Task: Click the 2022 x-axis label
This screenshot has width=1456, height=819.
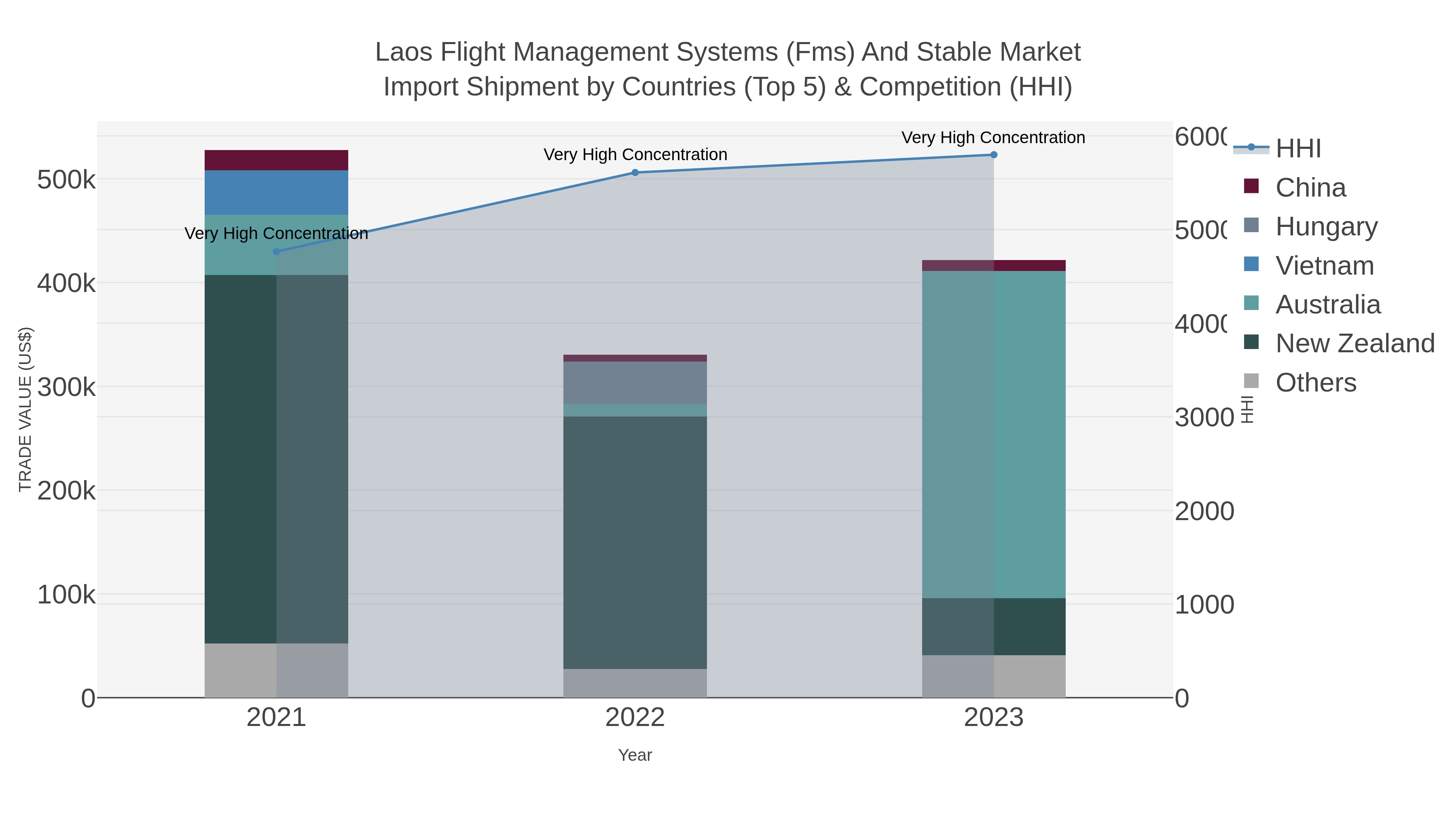Action: click(x=635, y=718)
